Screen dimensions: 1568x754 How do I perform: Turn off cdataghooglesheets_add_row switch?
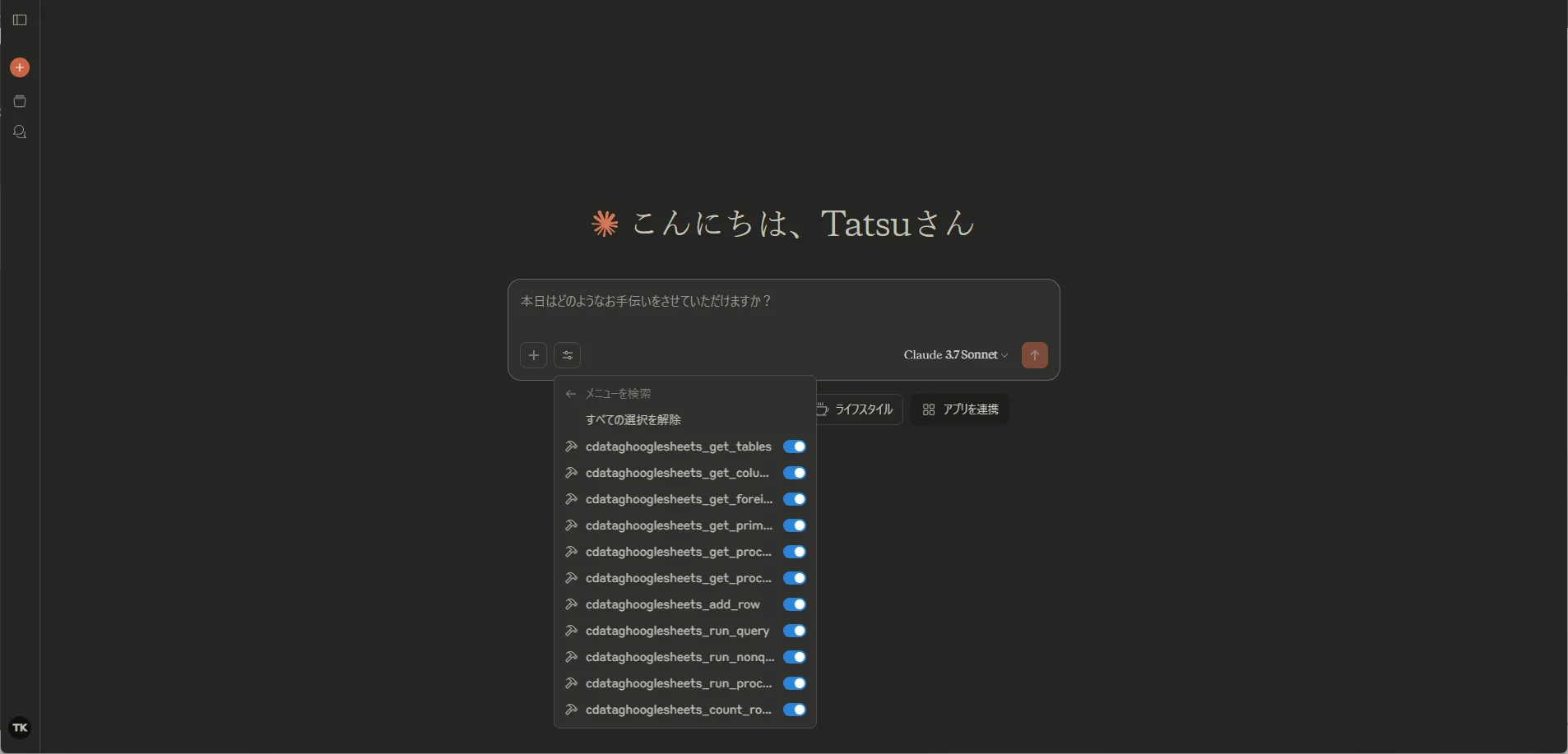point(794,604)
